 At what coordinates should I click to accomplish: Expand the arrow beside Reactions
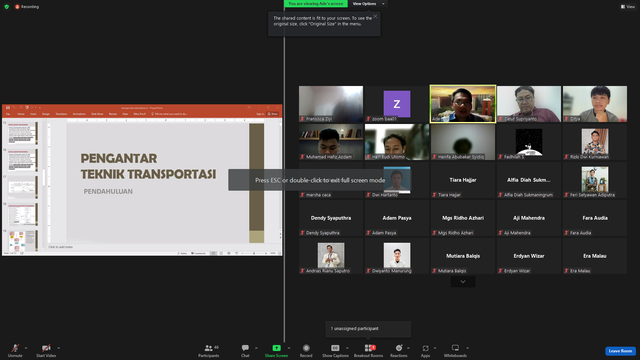tap(408, 348)
